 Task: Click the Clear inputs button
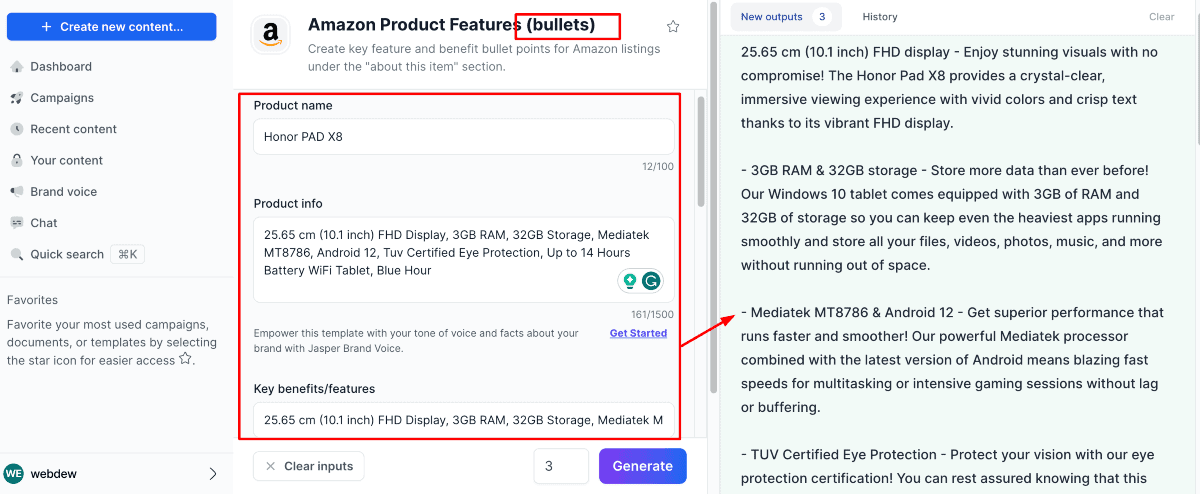point(309,466)
